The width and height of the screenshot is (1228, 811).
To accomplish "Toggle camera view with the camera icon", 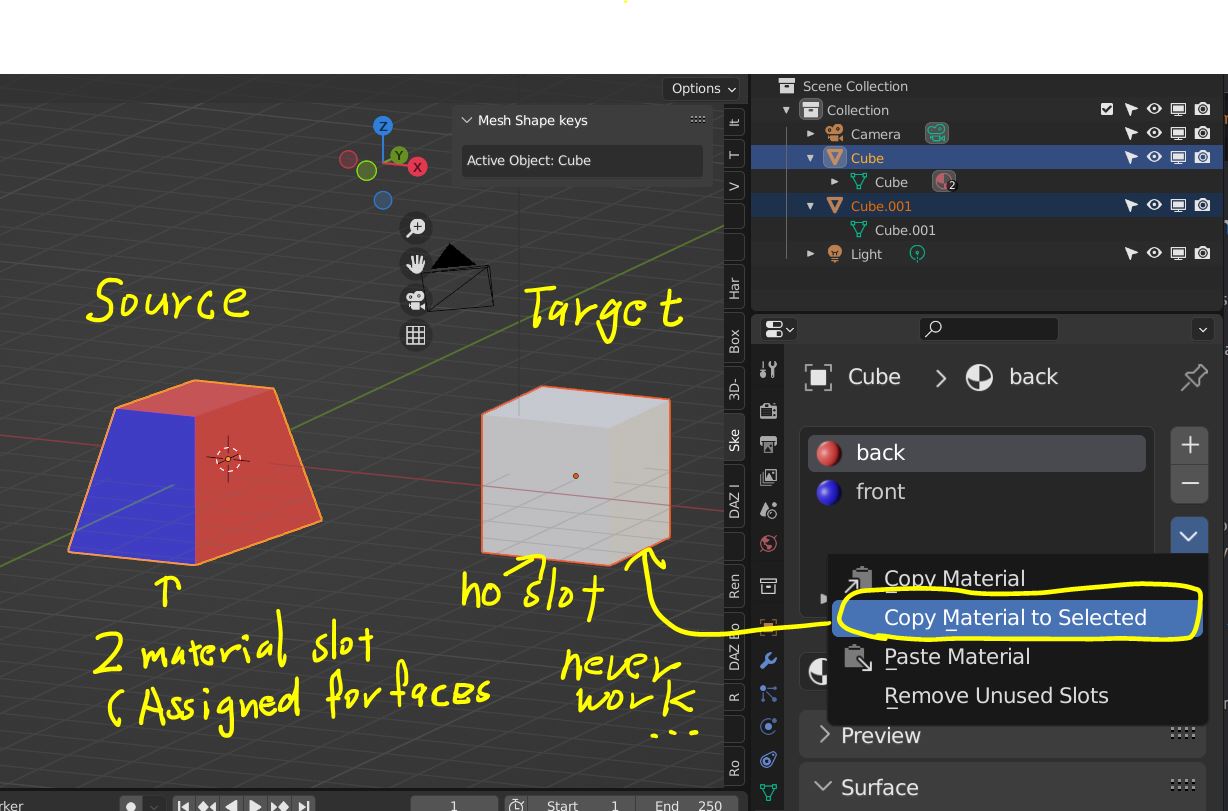I will pos(415,299).
